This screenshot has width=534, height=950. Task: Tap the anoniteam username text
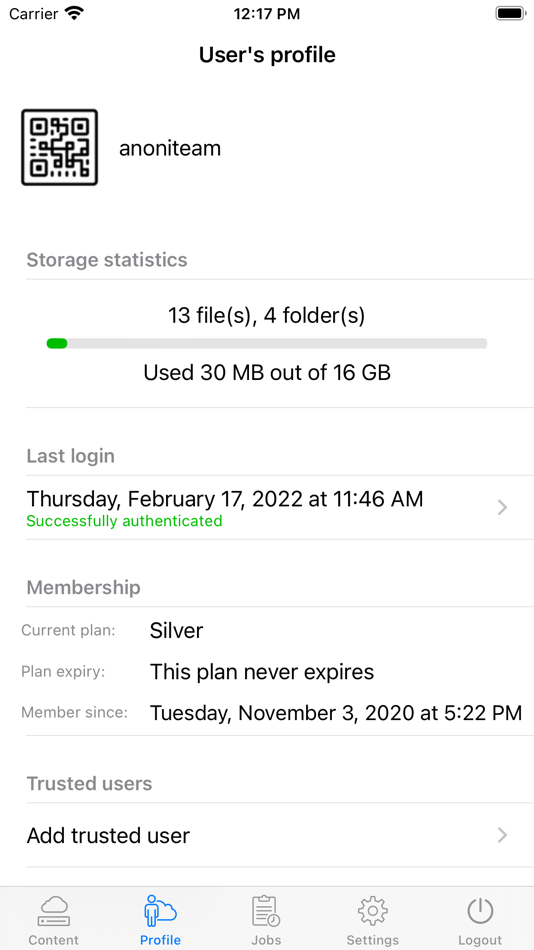pyautogui.click(x=170, y=148)
